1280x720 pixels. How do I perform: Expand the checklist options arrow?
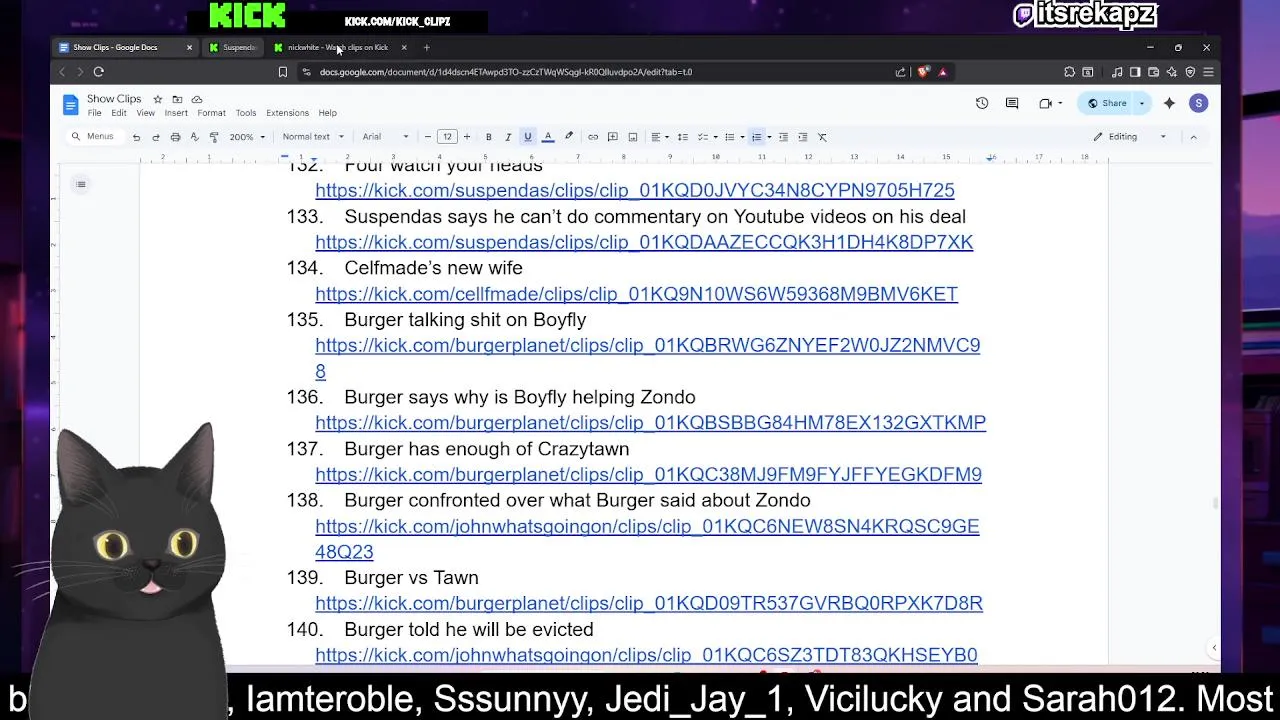[x=714, y=137]
